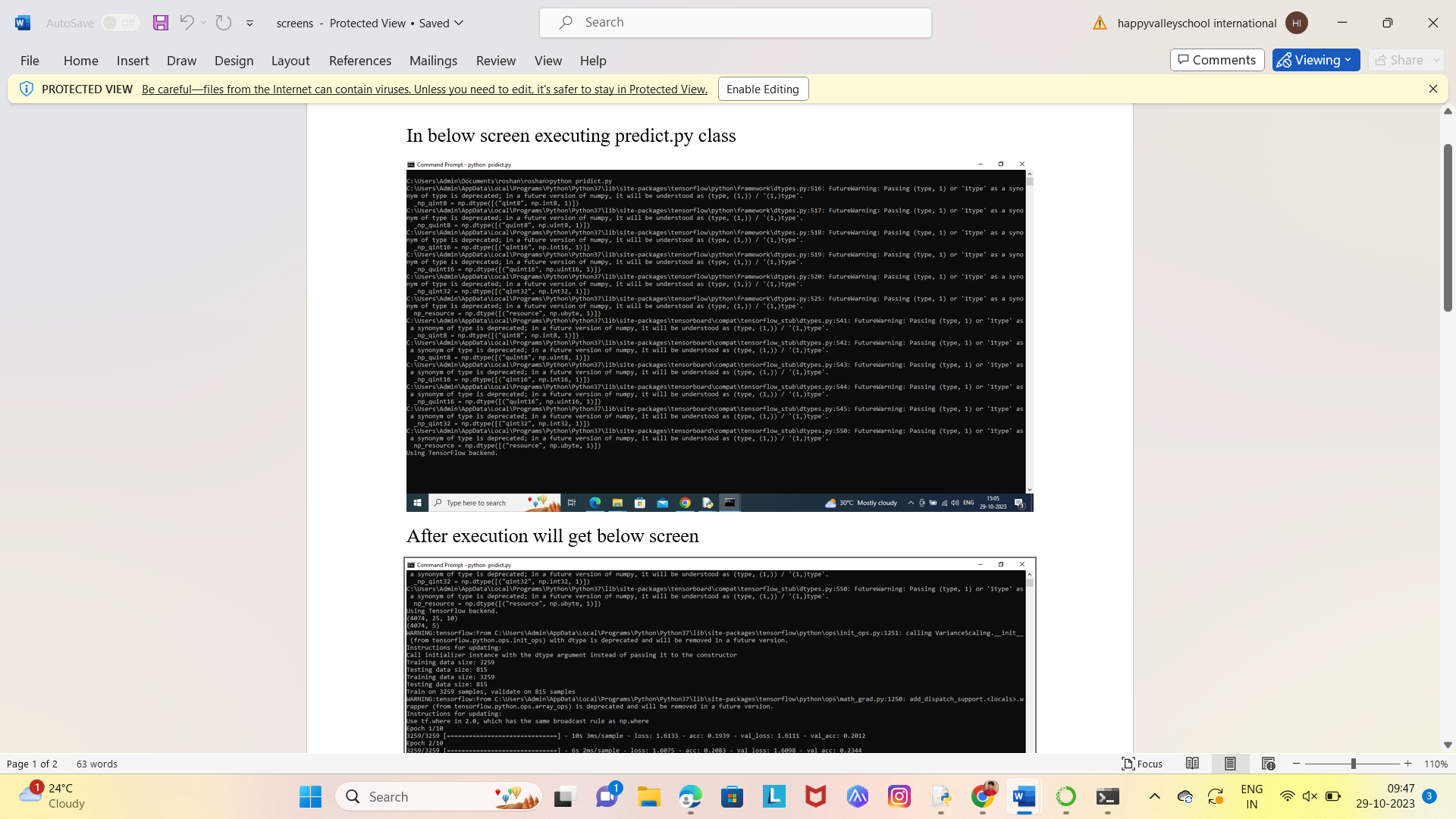Screen dimensions: 1456x819
Task: Click the Save icon in title bar
Action: point(160,23)
